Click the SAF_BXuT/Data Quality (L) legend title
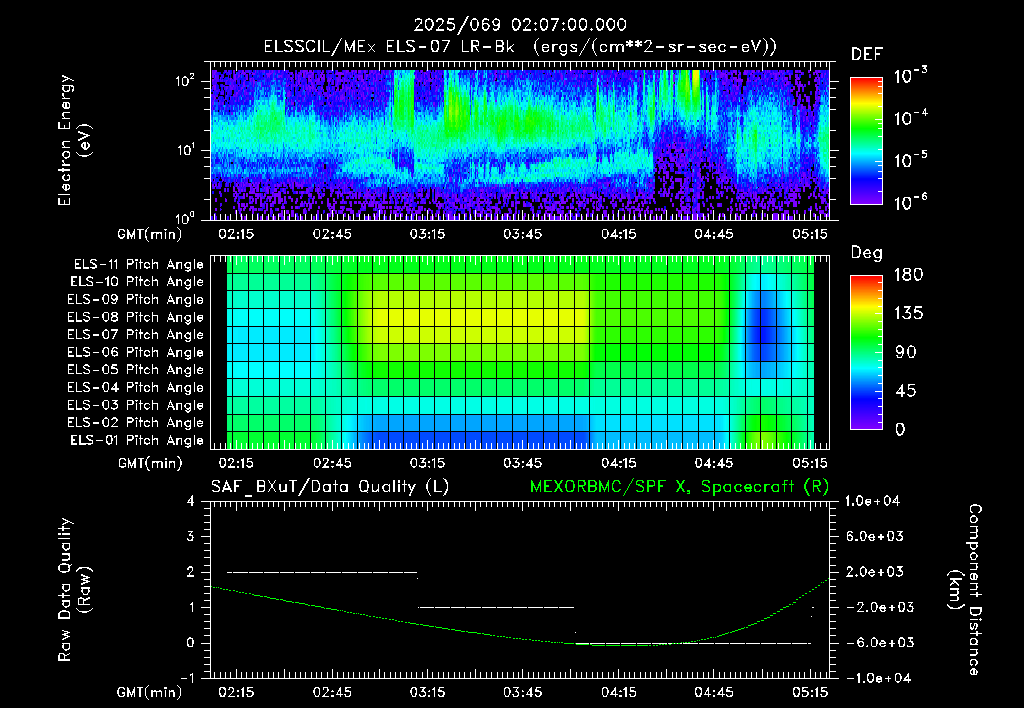 [x=330, y=487]
